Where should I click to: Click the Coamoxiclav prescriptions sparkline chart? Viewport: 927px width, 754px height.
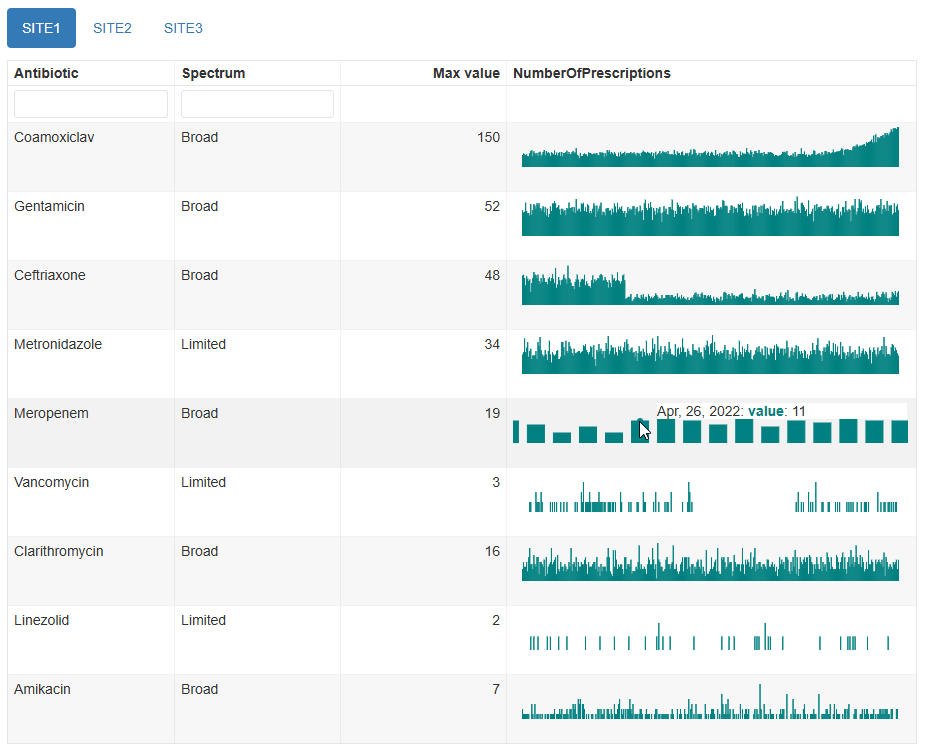tap(710, 150)
